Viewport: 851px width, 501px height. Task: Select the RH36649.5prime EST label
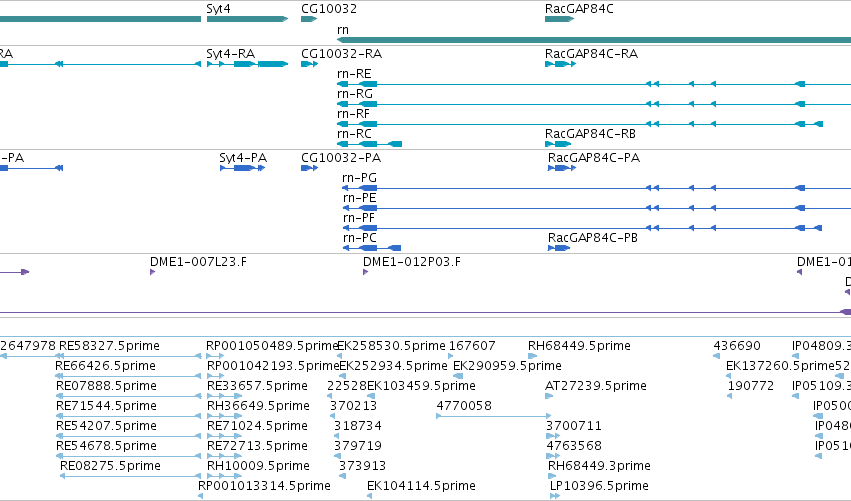coord(258,406)
